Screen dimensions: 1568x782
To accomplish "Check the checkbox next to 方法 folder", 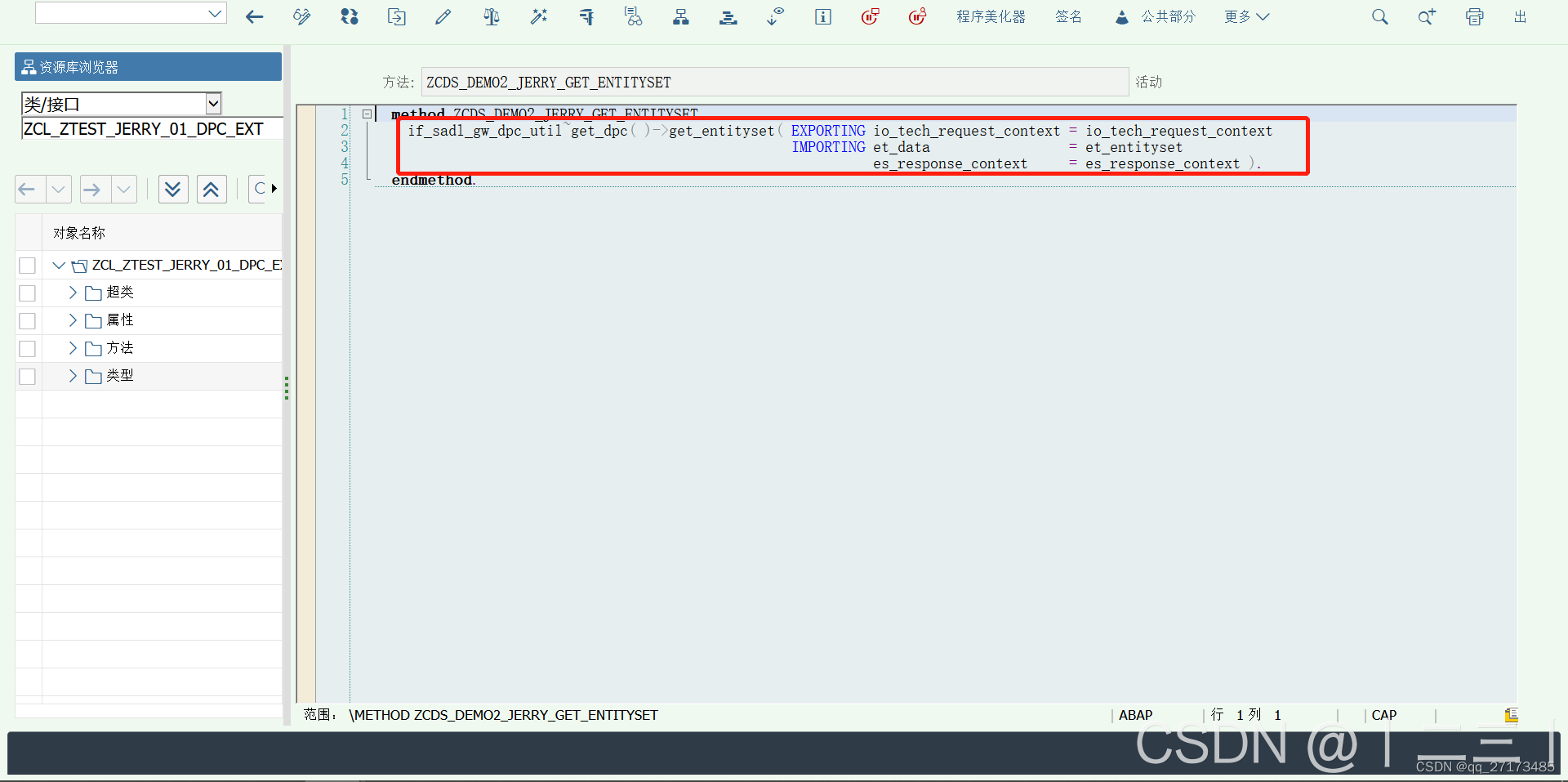I will [x=27, y=348].
